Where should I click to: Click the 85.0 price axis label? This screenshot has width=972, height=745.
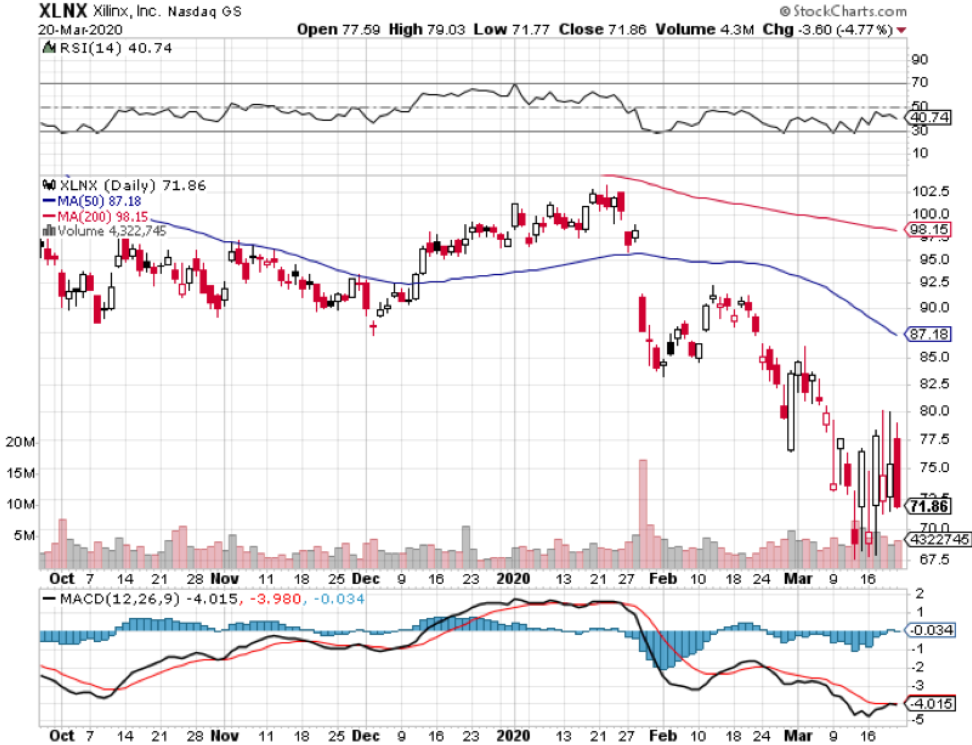tap(934, 357)
